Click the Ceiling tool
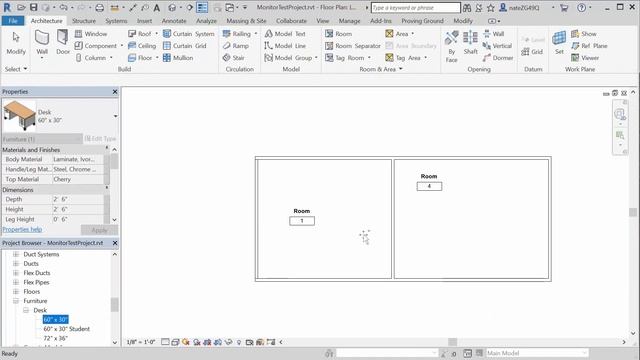Screen dimensions: 640x360 tap(142, 46)
